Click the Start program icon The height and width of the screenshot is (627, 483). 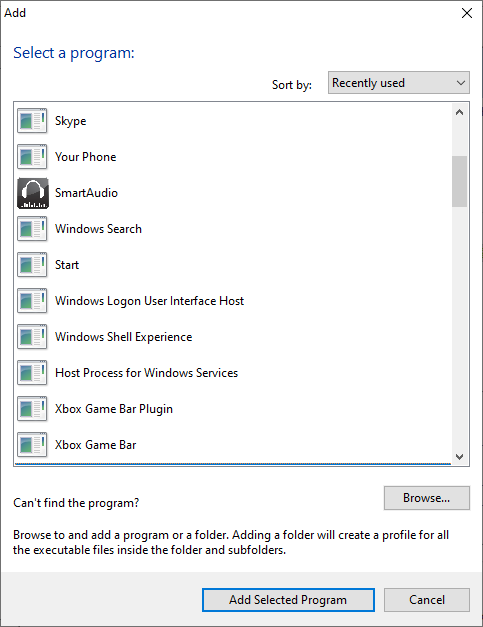coord(32,265)
